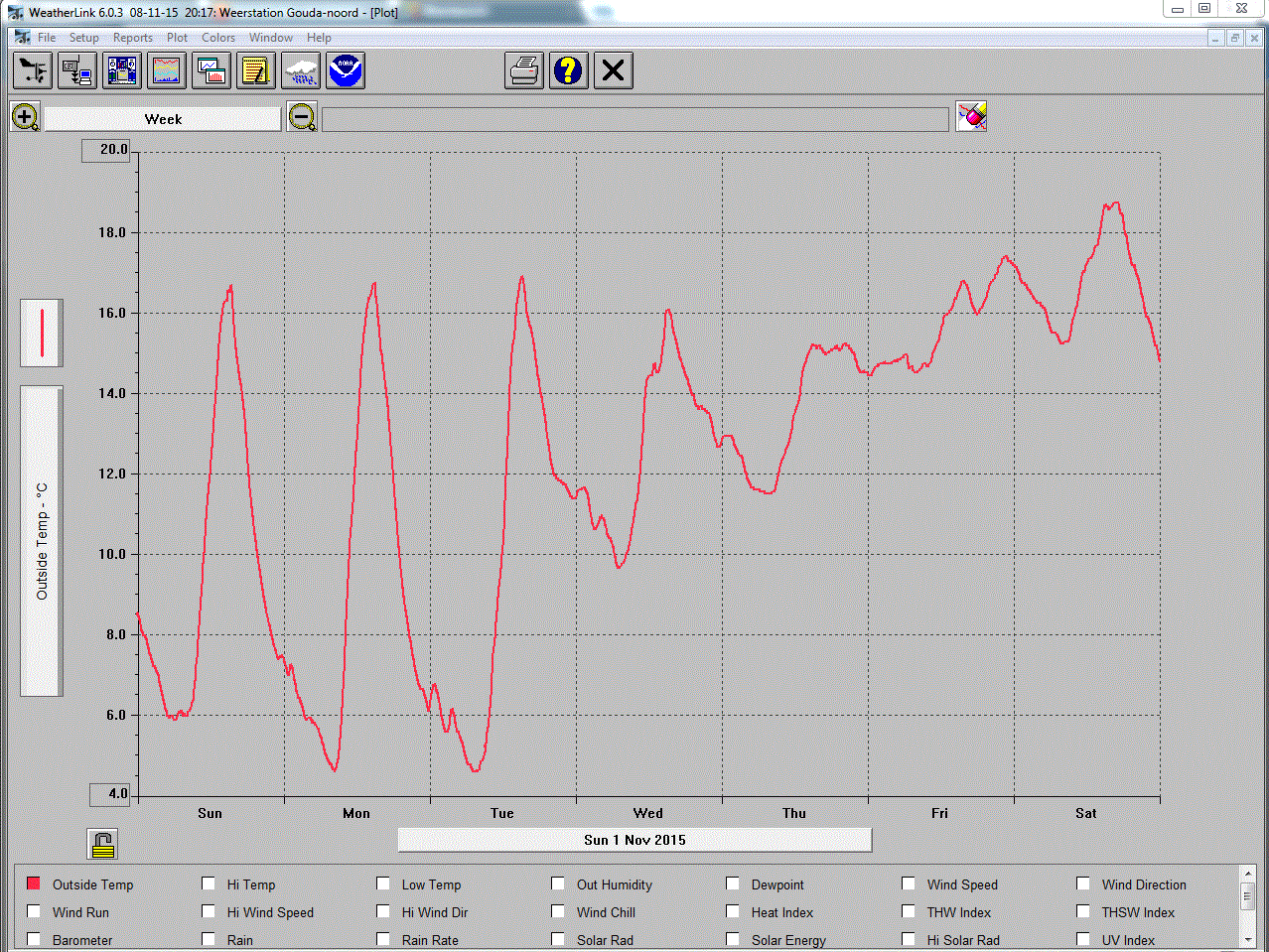This screenshot has width=1269, height=952.
Task: Zoom in with plus magnifier icon
Action: click(x=25, y=117)
